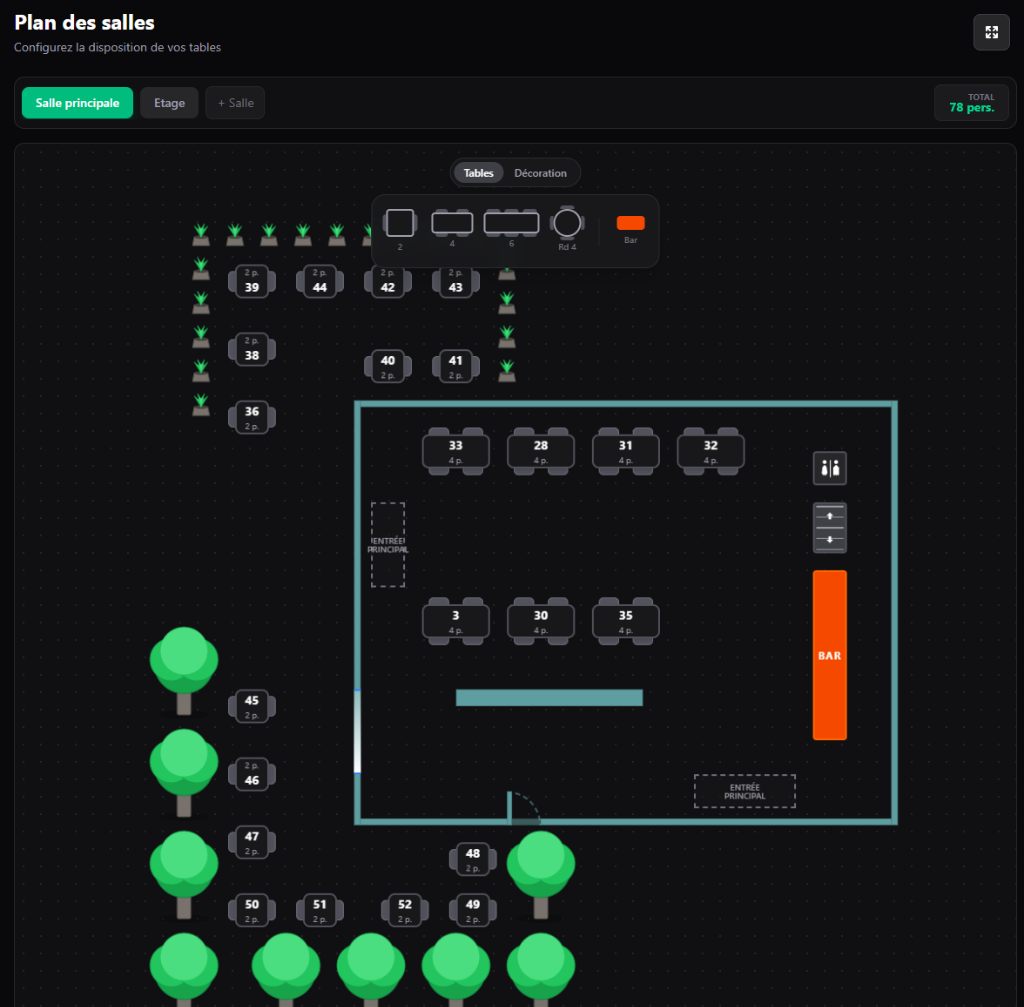The height and width of the screenshot is (1007, 1024).
Task: Select the 2-seat square table shape
Action: pos(400,223)
